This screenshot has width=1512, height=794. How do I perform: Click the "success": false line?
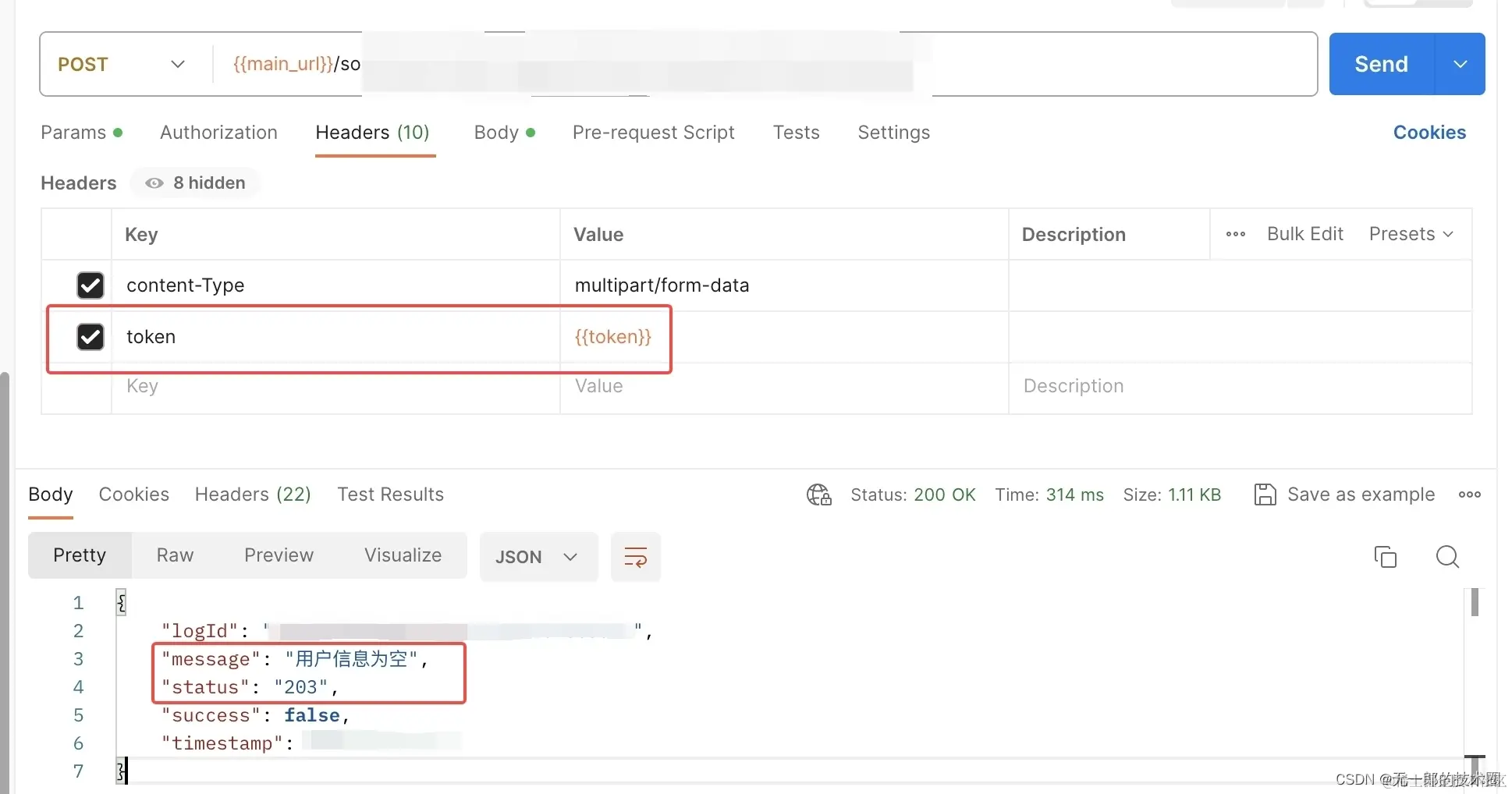coord(254,715)
